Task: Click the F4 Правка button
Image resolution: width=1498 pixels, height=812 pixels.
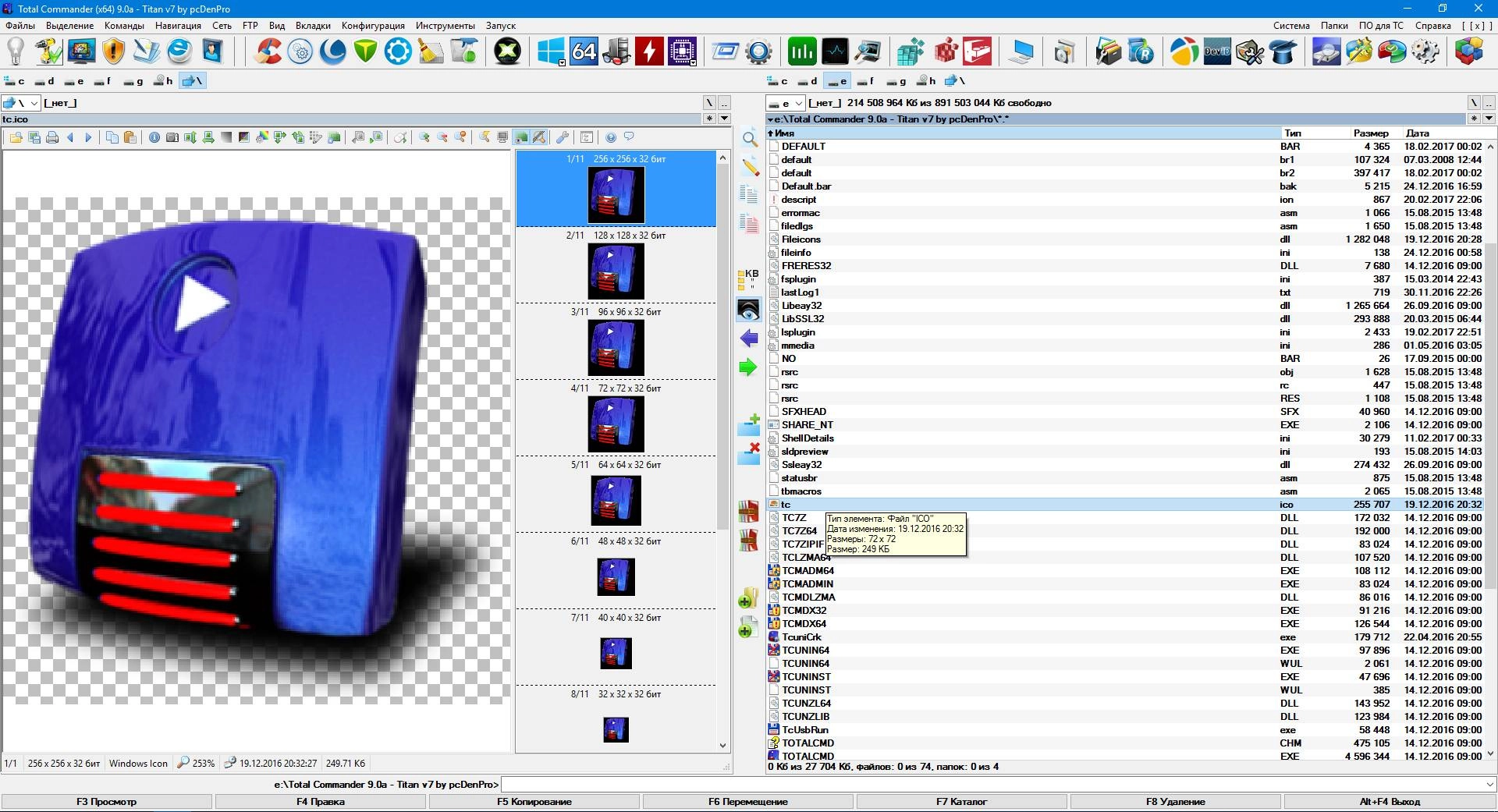Action: click(321, 802)
